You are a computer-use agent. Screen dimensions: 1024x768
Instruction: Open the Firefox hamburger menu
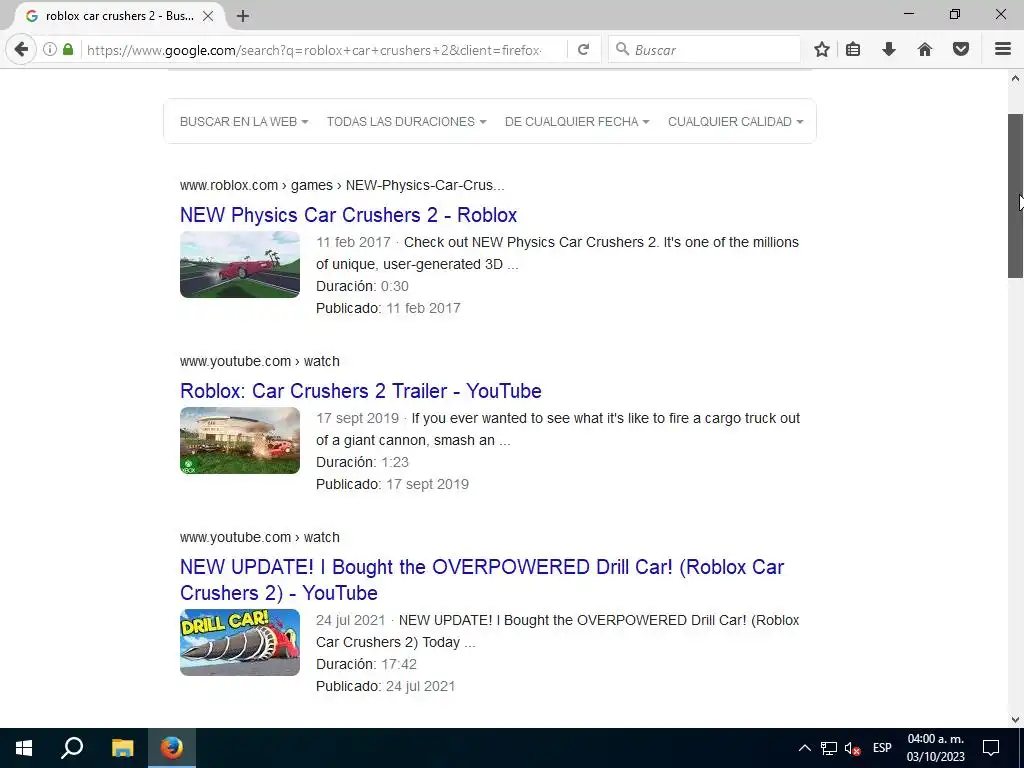tap(1003, 49)
